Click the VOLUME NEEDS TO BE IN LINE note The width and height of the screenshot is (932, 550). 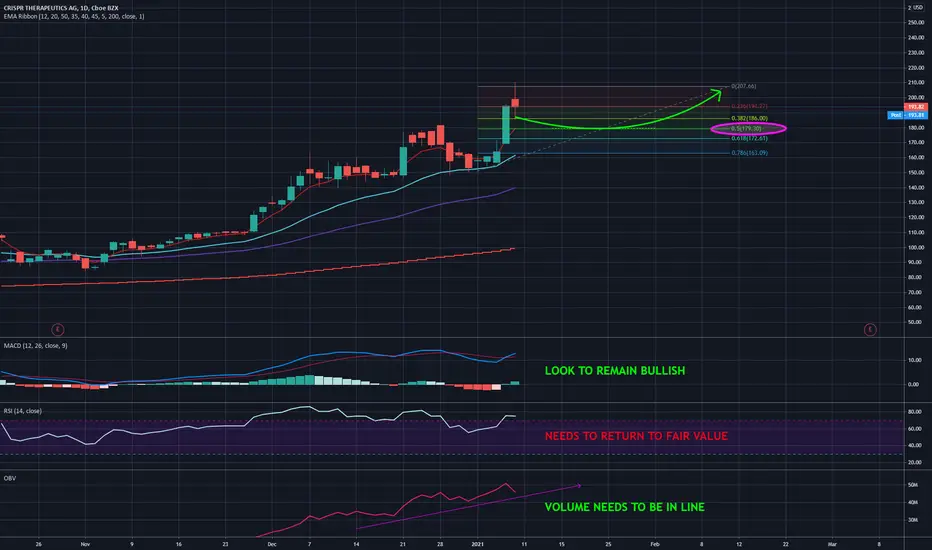coord(625,507)
